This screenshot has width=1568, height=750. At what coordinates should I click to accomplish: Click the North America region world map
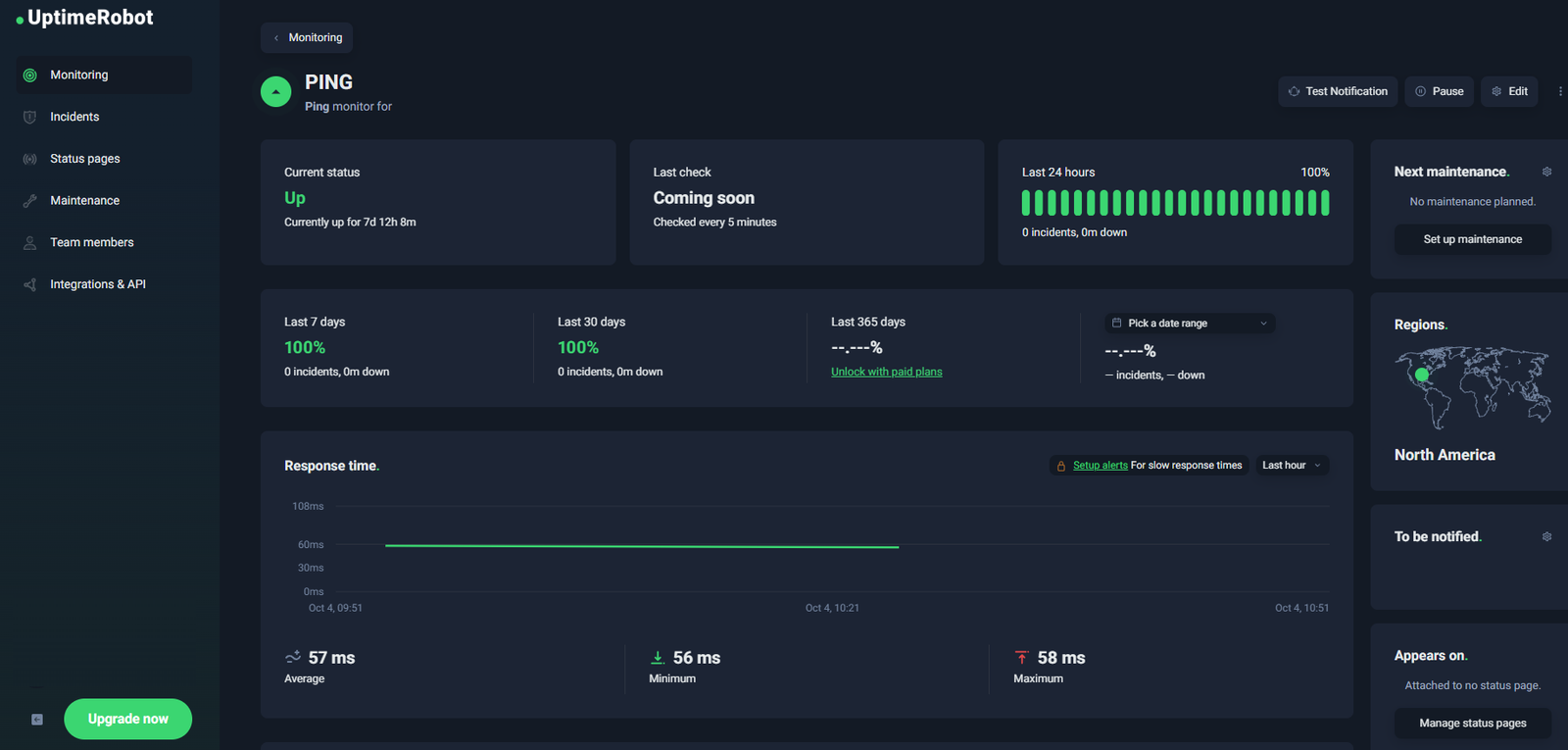(1472, 387)
